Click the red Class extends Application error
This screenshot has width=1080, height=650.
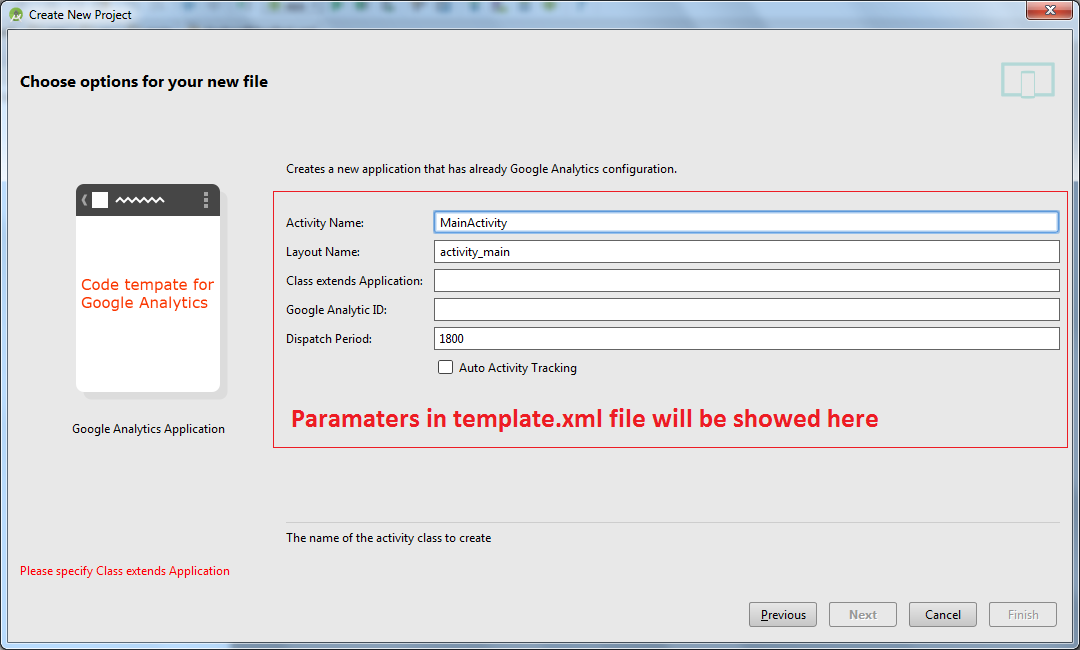[125, 571]
